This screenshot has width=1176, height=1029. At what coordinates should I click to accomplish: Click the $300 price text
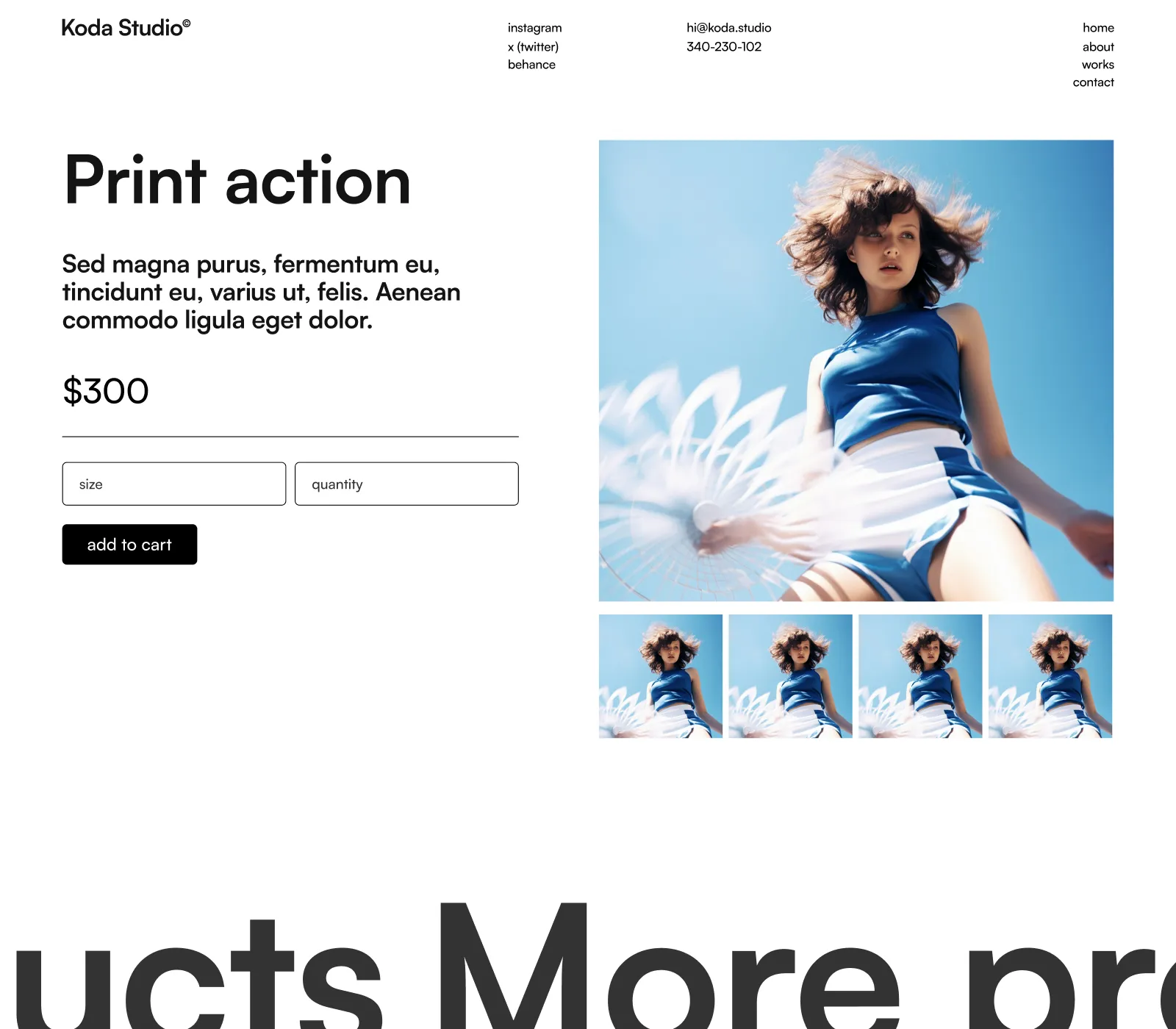pos(106,391)
